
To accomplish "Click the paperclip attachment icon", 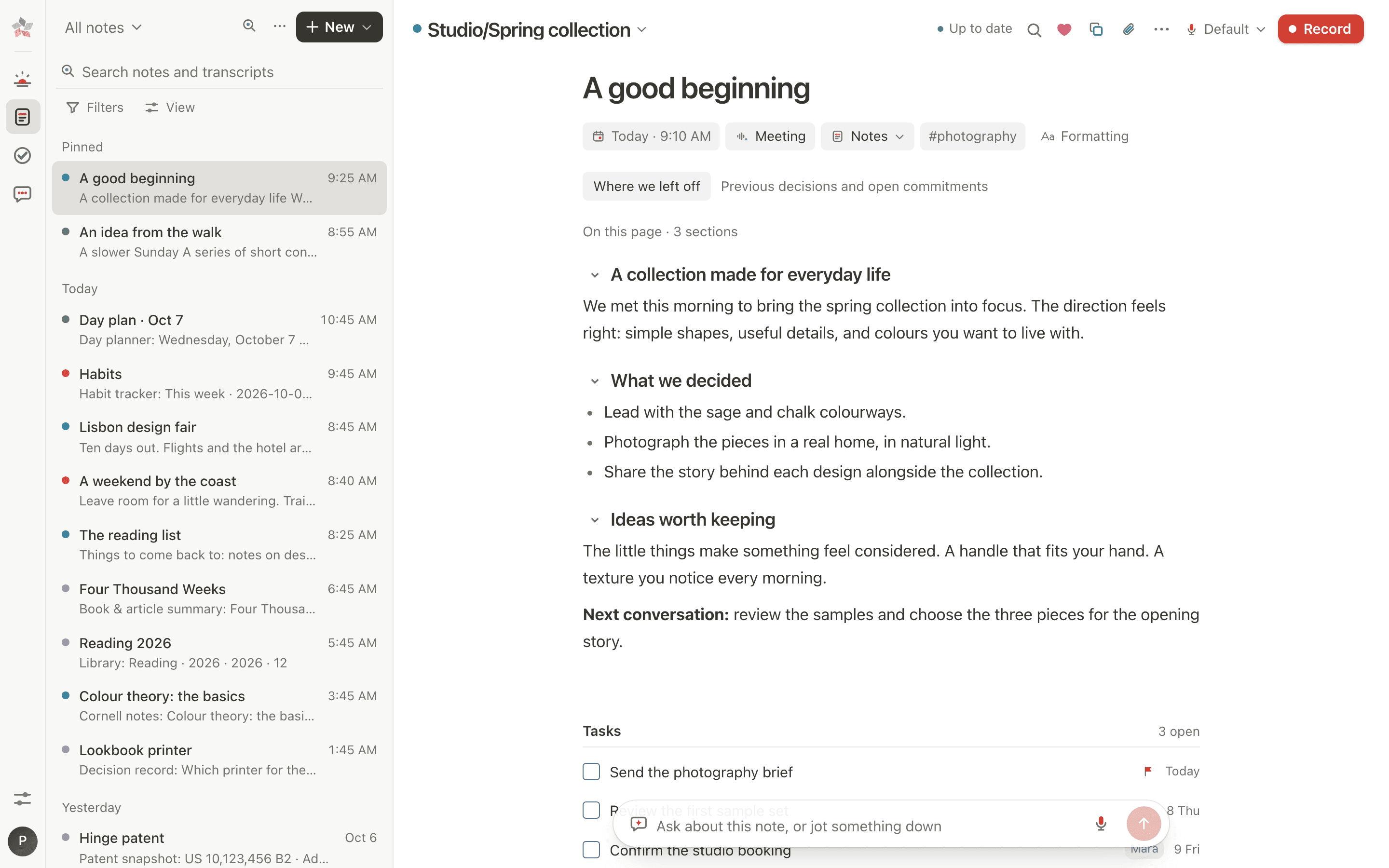I will pyautogui.click(x=1129, y=29).
